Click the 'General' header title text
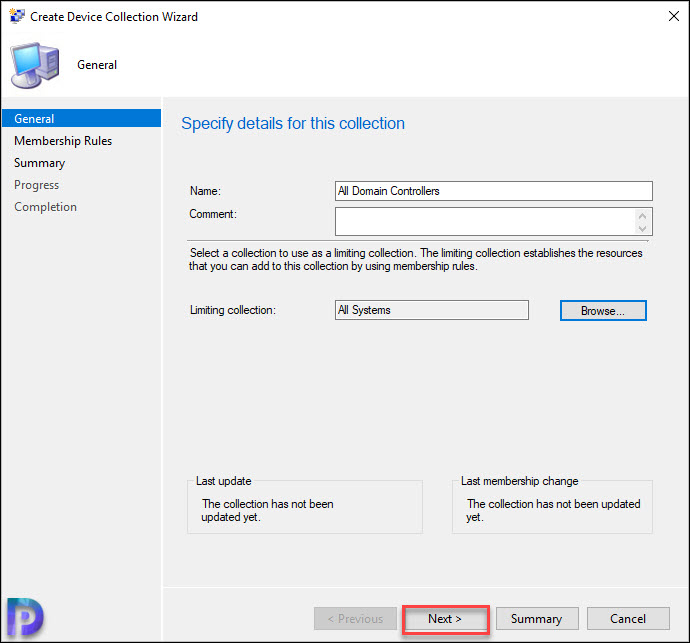 pyautogui.click(x=97, y=65)
